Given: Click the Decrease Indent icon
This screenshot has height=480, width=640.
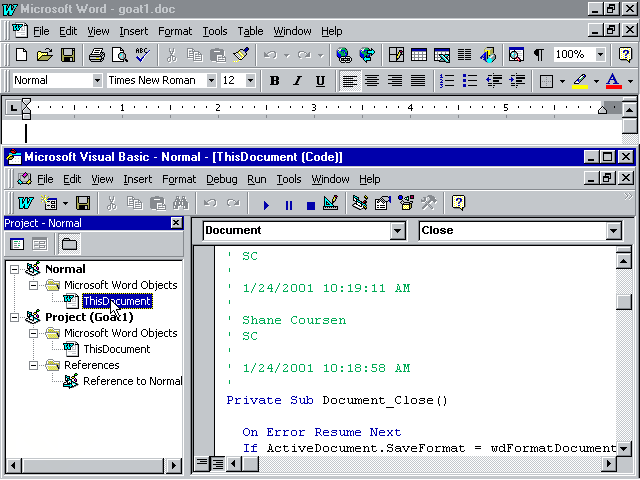Looking at the screenshot, I should point(493,80).
